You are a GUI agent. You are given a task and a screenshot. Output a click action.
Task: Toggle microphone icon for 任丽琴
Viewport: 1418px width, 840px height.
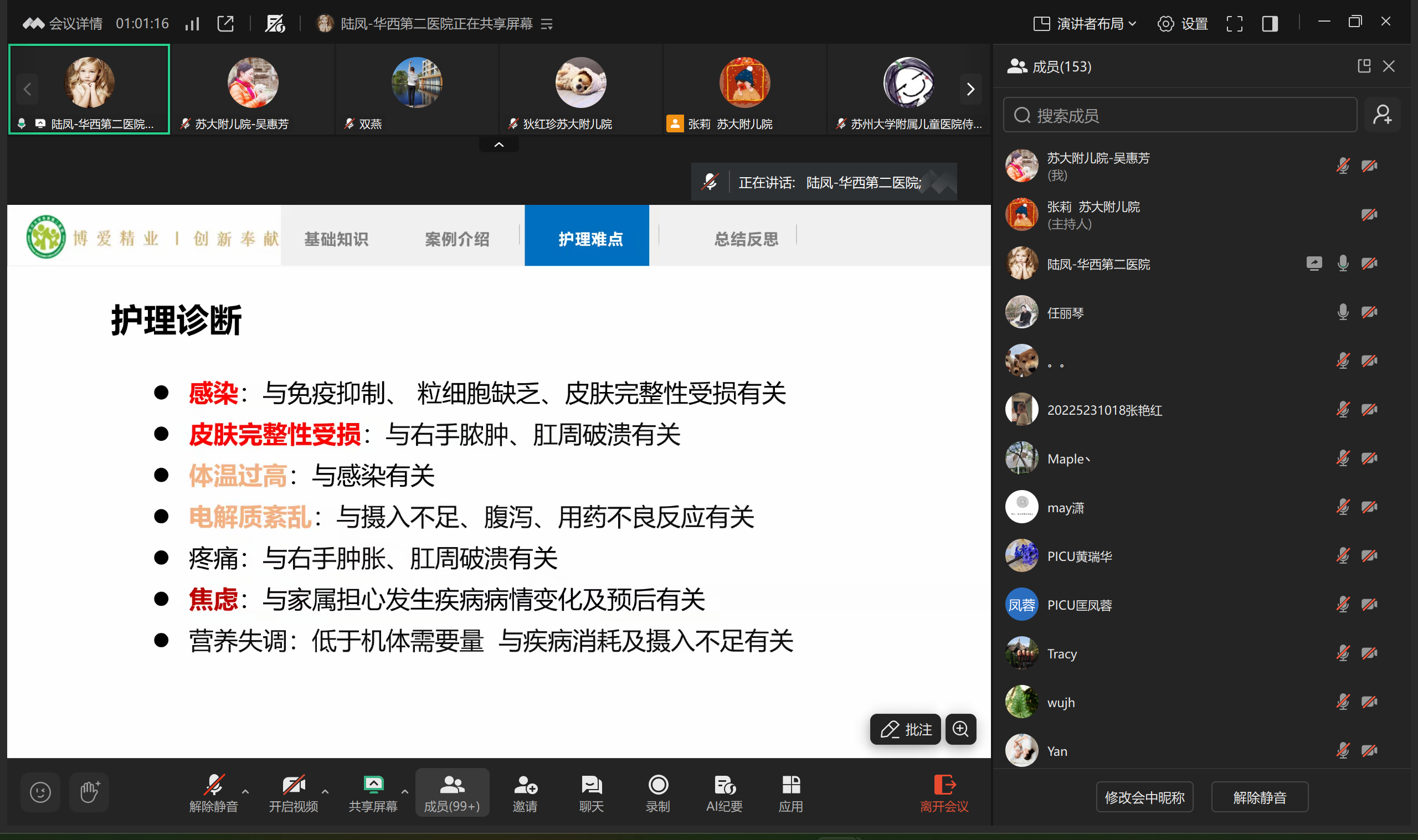pyautogui.click(x=1342, y=312)
